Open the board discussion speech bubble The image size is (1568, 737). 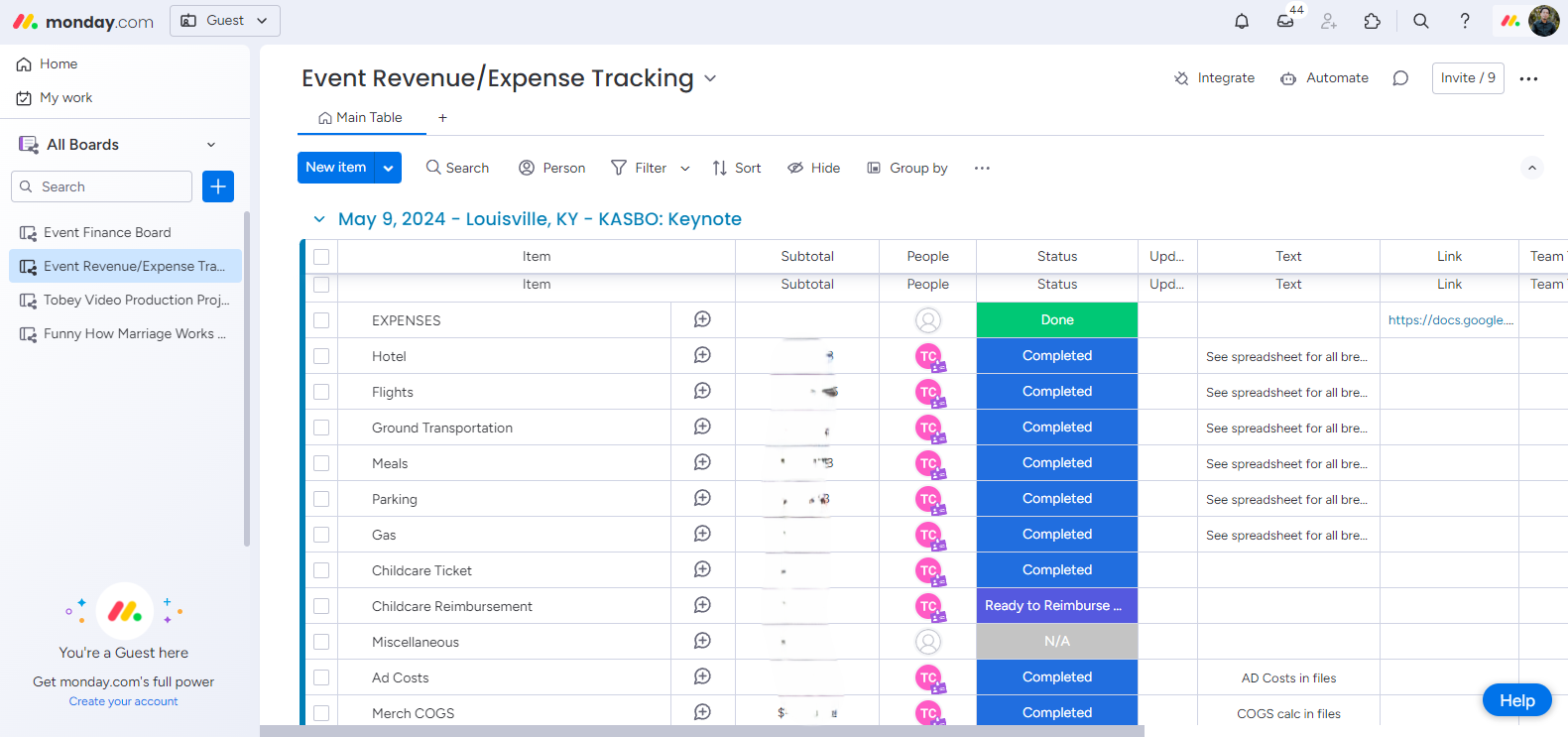[1400, 78]
